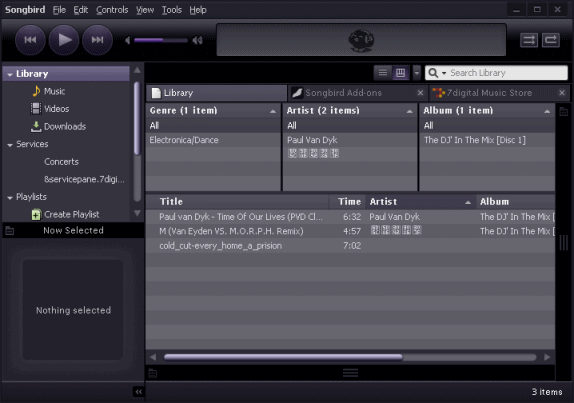
Task: Select All in Artist filter
Action: click(350, 126)
